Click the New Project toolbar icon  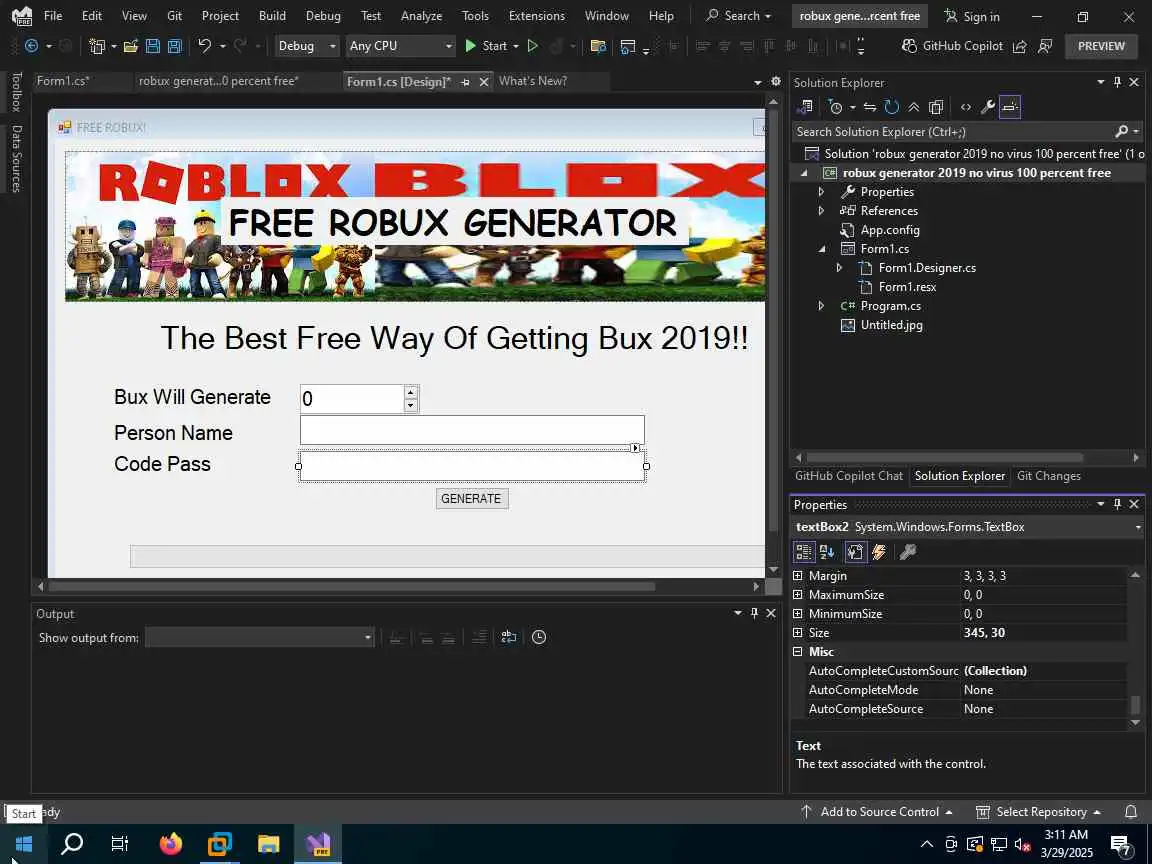point(97,46)
